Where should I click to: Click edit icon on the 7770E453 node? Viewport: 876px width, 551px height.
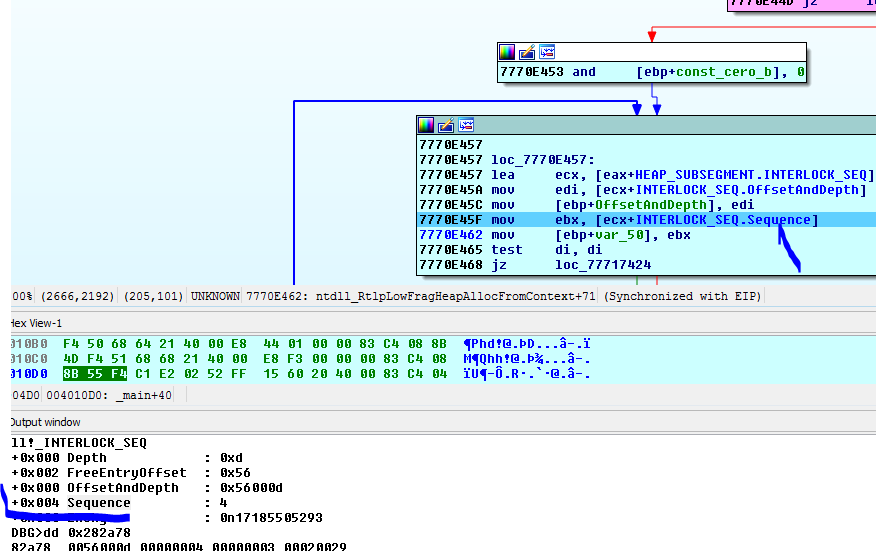point(527,52)
